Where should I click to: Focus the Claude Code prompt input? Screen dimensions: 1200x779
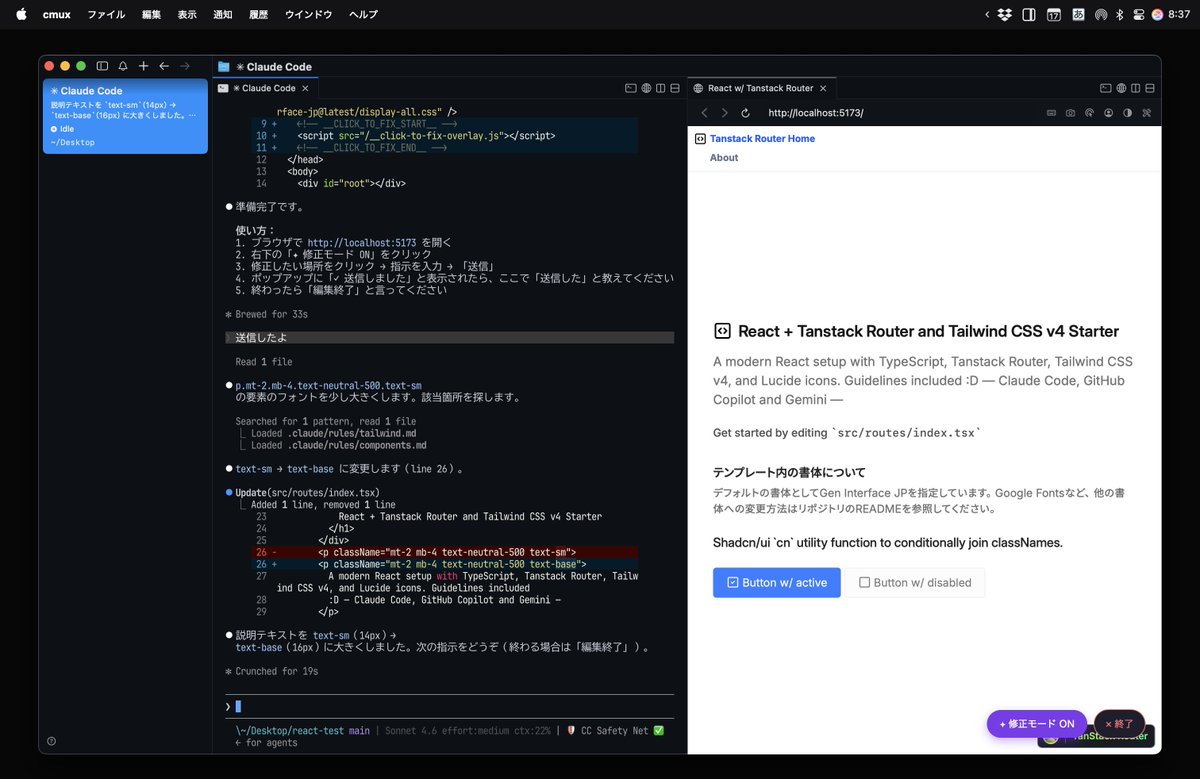tap(450, 706)
